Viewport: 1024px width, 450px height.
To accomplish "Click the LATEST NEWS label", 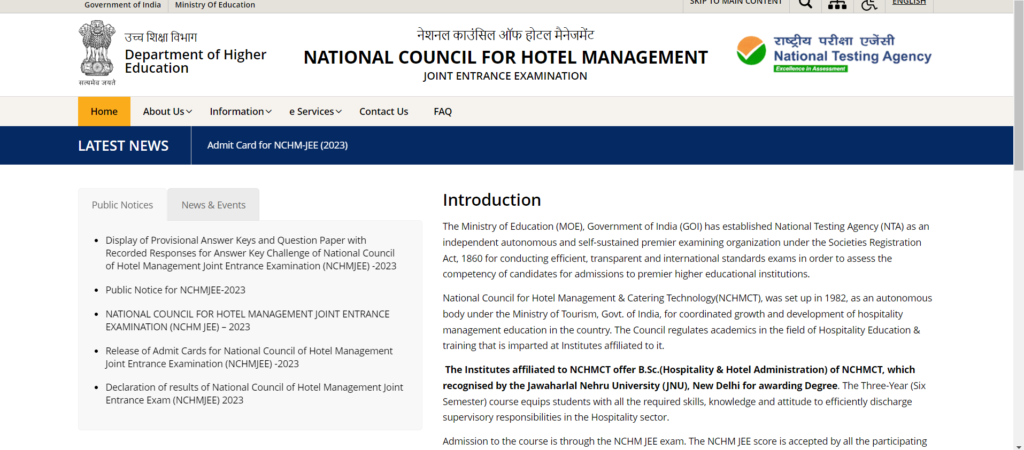I will click(123, 146).
